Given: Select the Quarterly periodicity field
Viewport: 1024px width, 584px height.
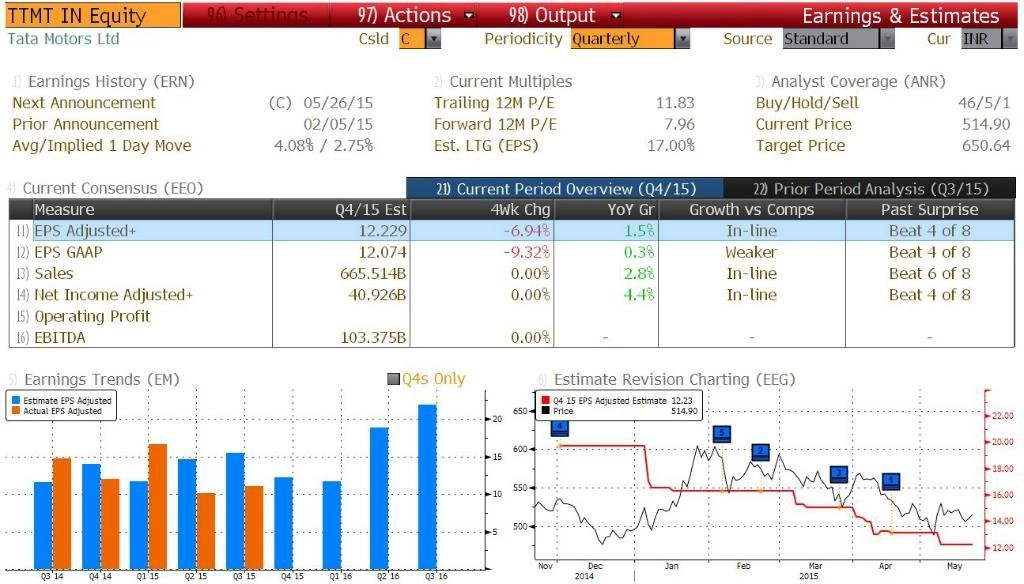Looking at the screenshot, I should click(622, 39).
